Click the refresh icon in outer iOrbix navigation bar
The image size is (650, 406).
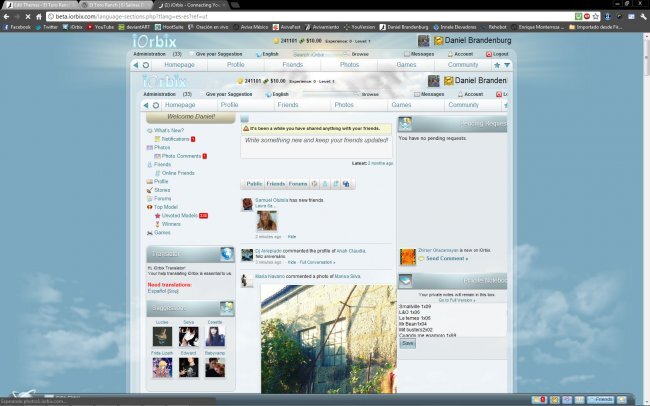pyautogui.click(x=146, y=65)
